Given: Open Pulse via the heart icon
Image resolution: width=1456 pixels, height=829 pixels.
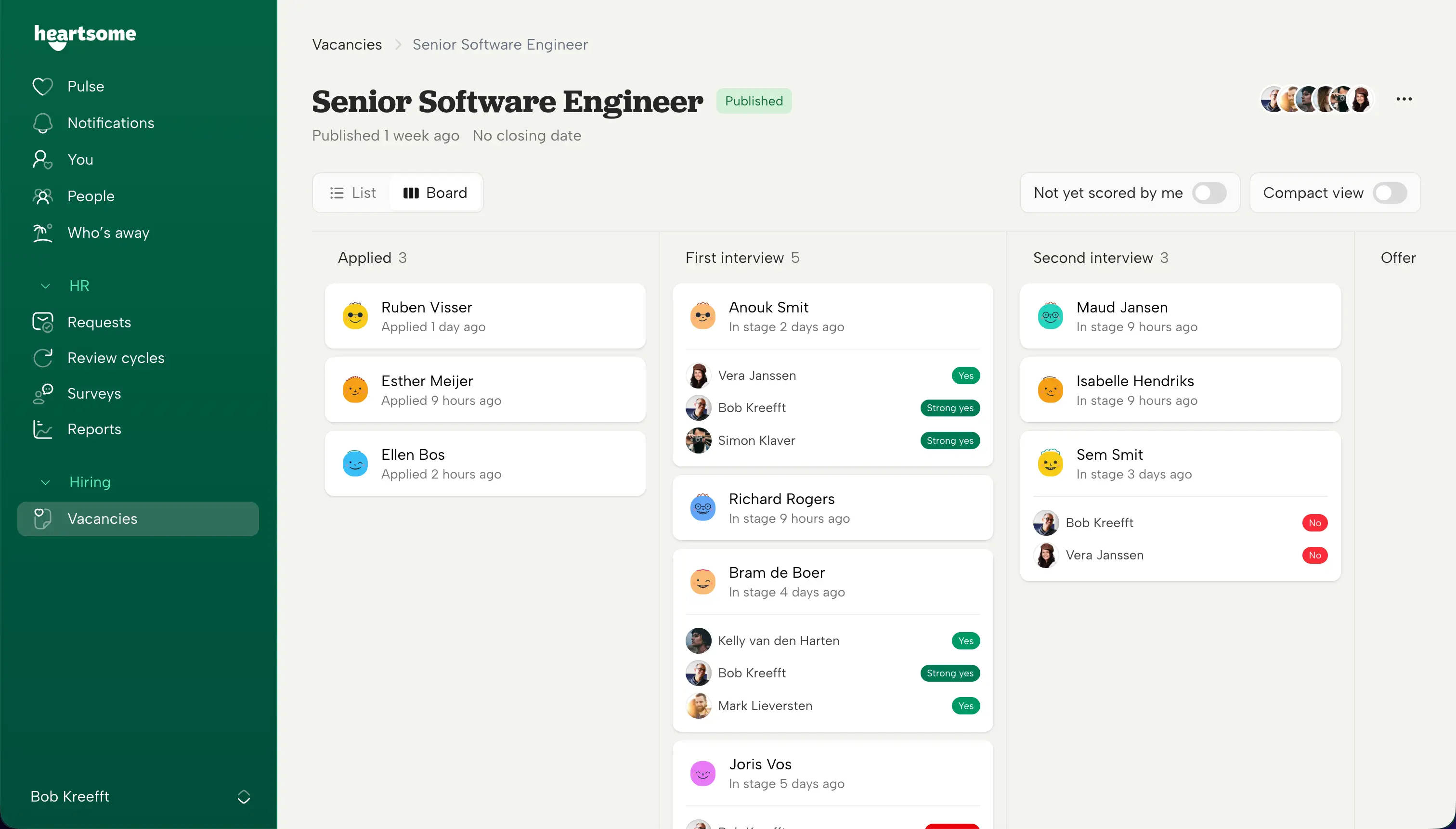Looking at the screenshot, I should click(43, 87).
